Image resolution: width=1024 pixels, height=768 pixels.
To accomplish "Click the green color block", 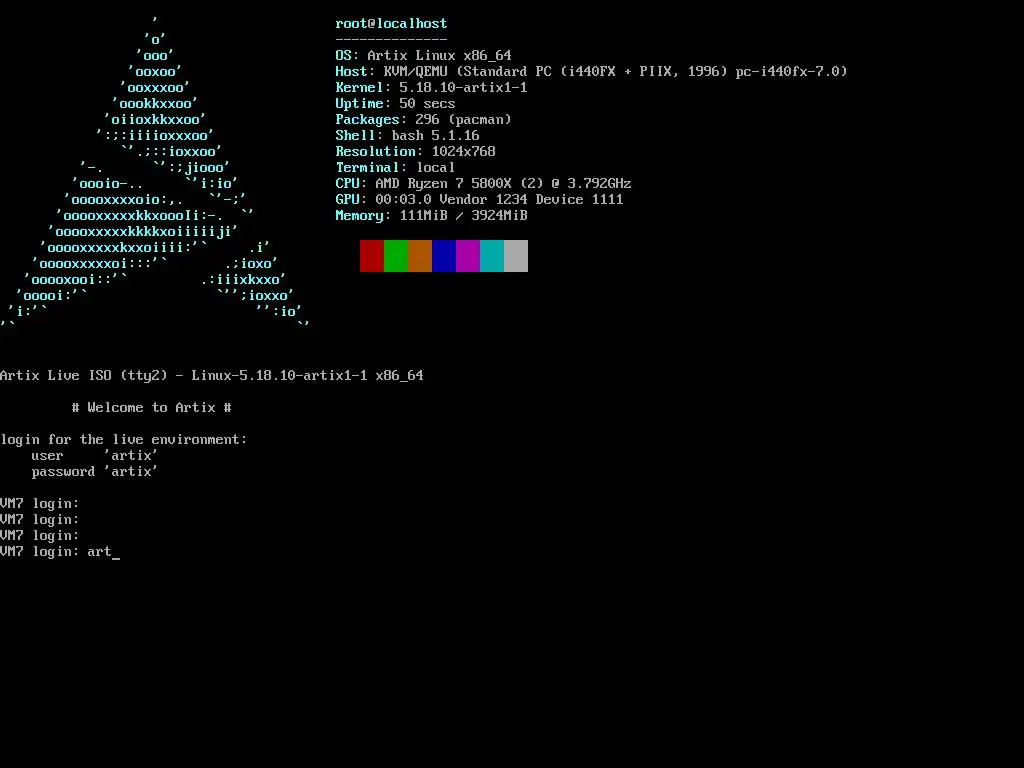I will [x=396, y=256].
